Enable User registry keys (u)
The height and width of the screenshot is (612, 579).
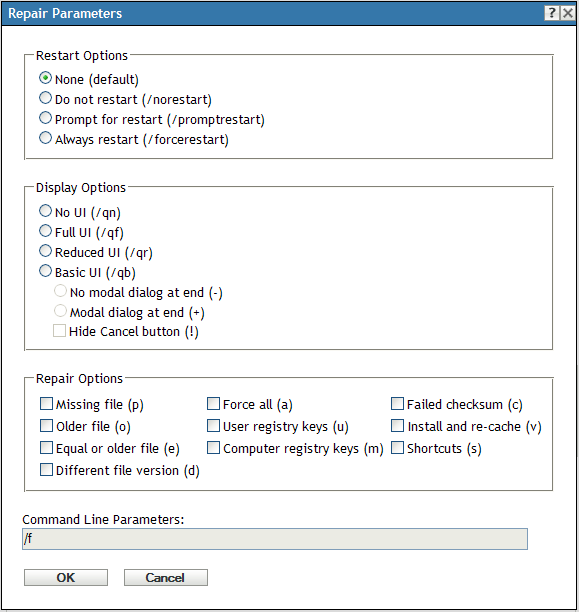pyautogui.click(x=213, y=425)
